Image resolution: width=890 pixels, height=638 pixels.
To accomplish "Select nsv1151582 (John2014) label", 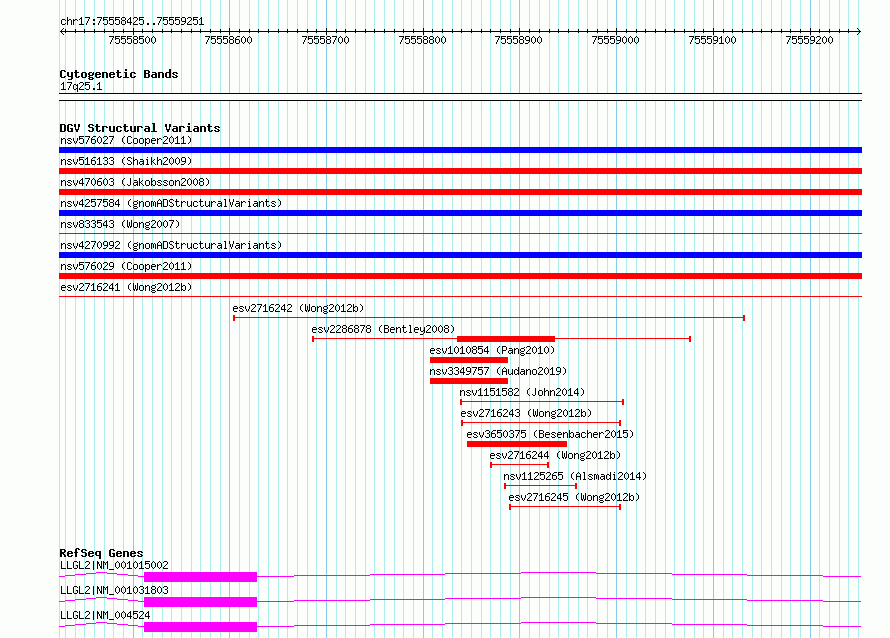I will pyautogui.click(x=522, y=392).
